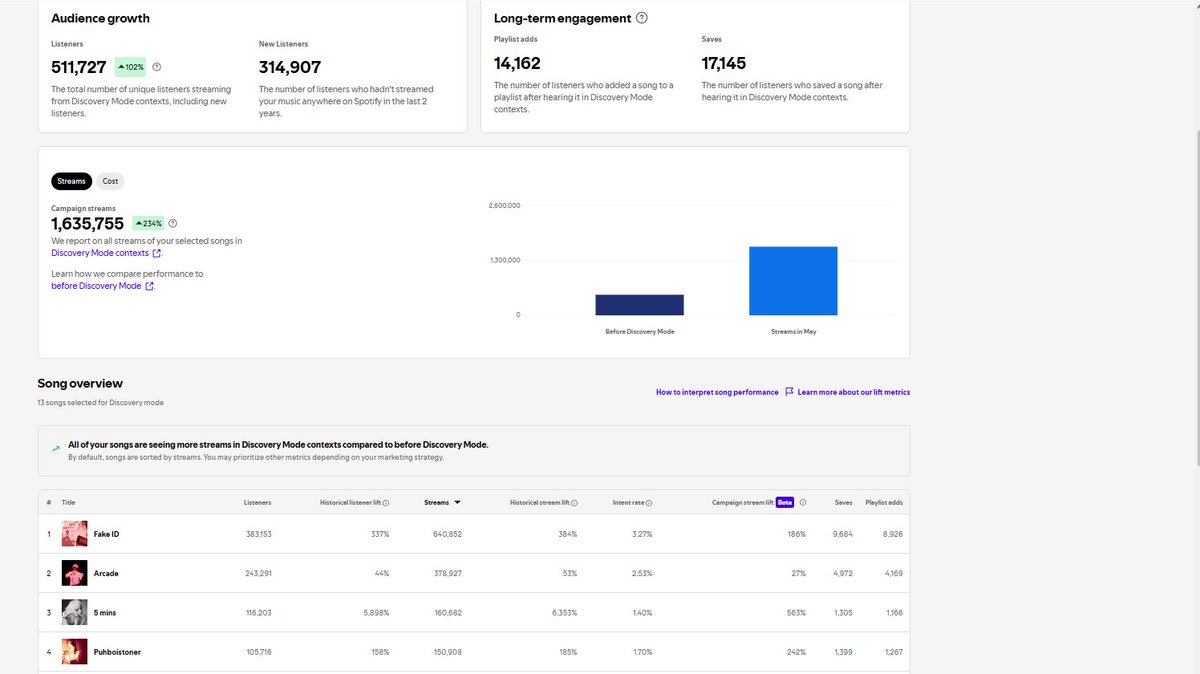Click Fake ID album thumbnail
The image size is (1200, 674).
[75, 534]
